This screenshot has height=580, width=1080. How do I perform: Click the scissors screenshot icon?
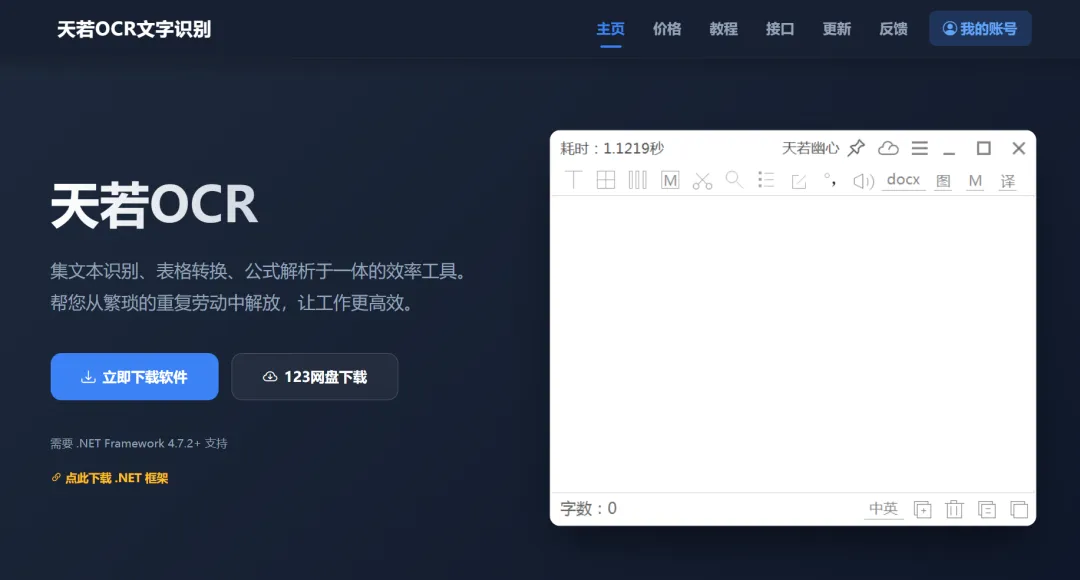(702, 181)
